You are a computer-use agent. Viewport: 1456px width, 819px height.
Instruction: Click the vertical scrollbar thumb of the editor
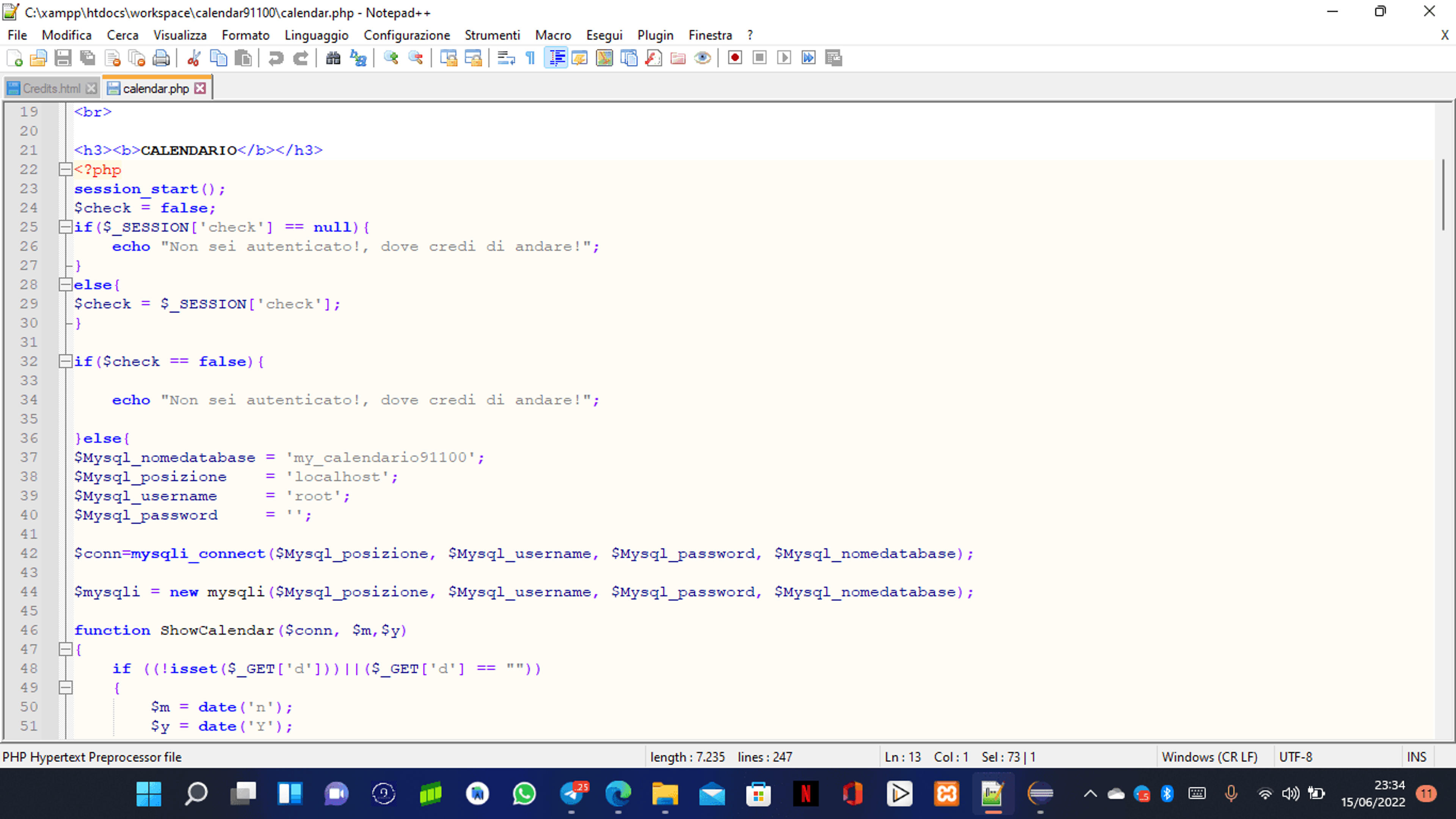(1443, 195)
